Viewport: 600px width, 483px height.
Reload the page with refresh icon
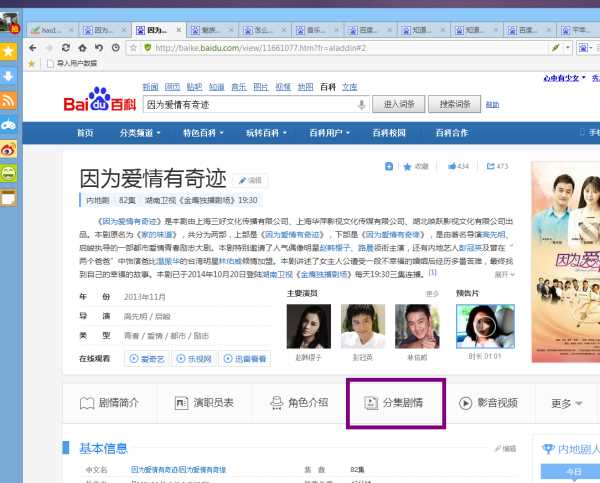66,48
